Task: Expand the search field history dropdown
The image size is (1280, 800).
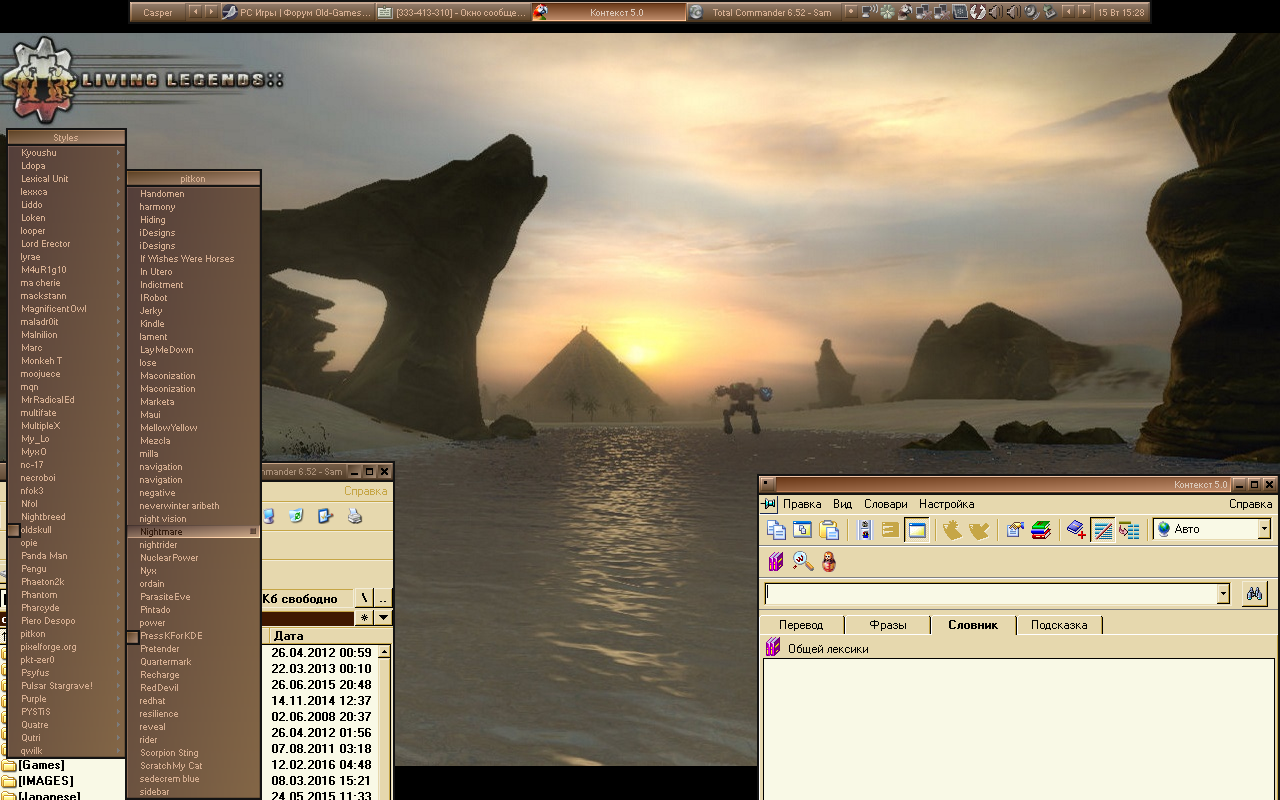Action: pos(1222,594)
